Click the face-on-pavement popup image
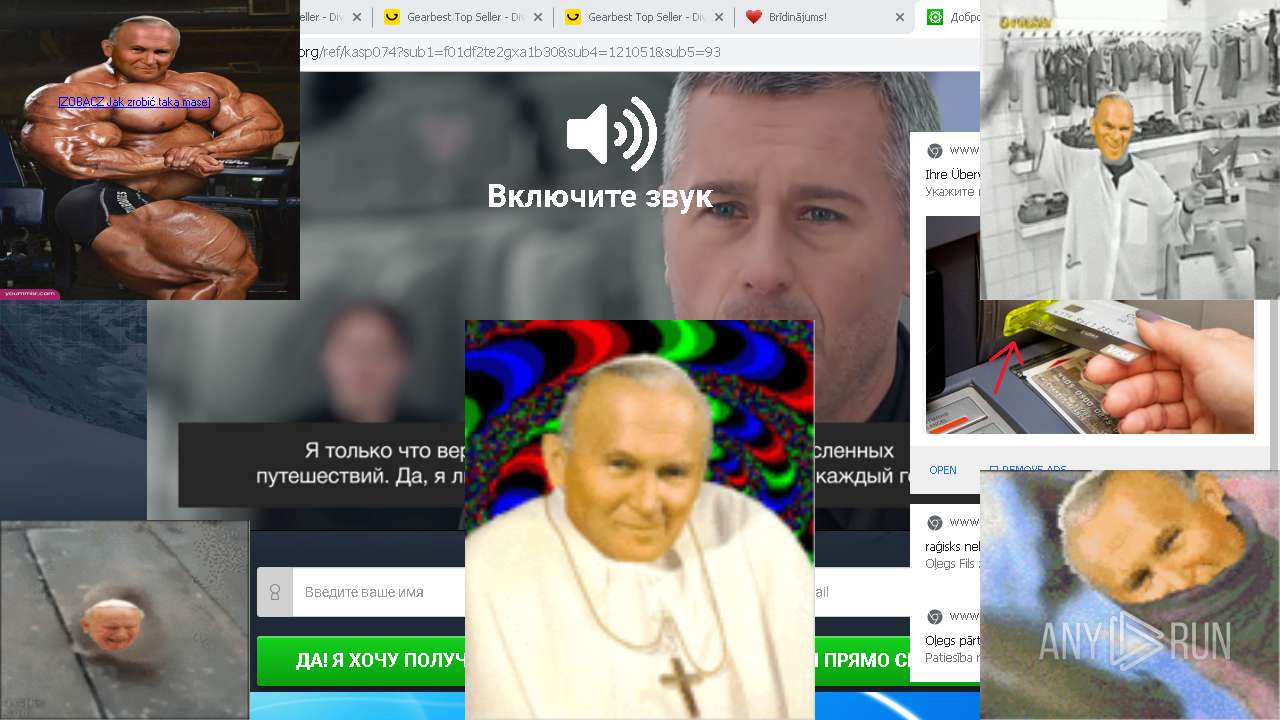 coord(124,620)
